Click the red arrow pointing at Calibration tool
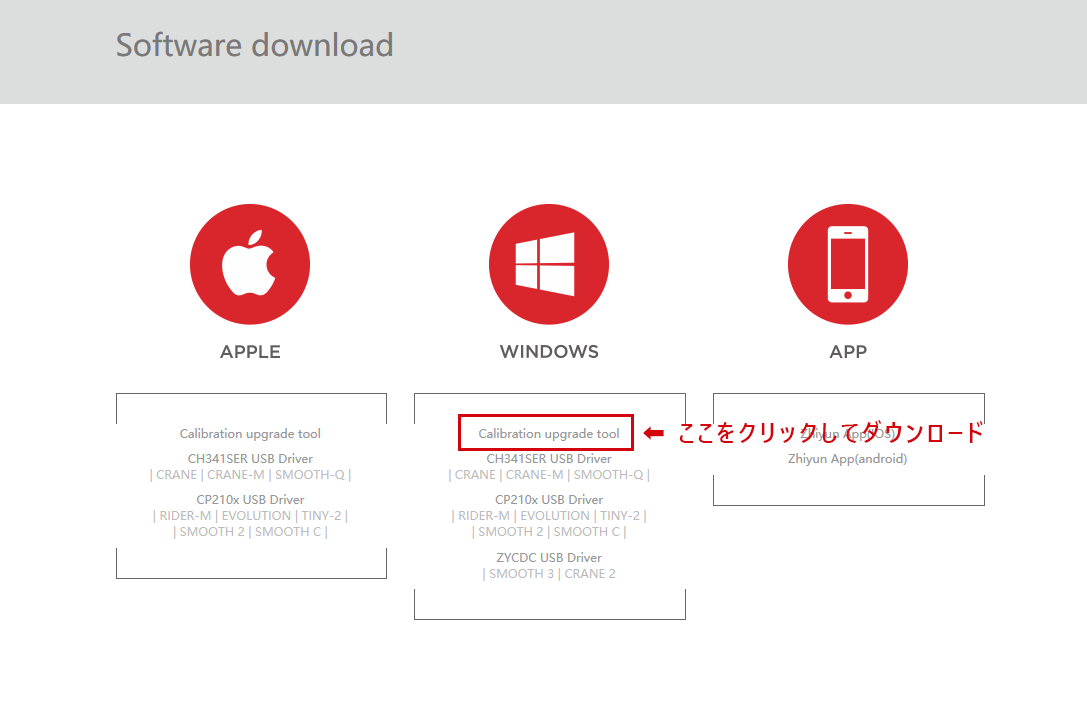This screenshot has width=1087, height=717. coord(654,433)
